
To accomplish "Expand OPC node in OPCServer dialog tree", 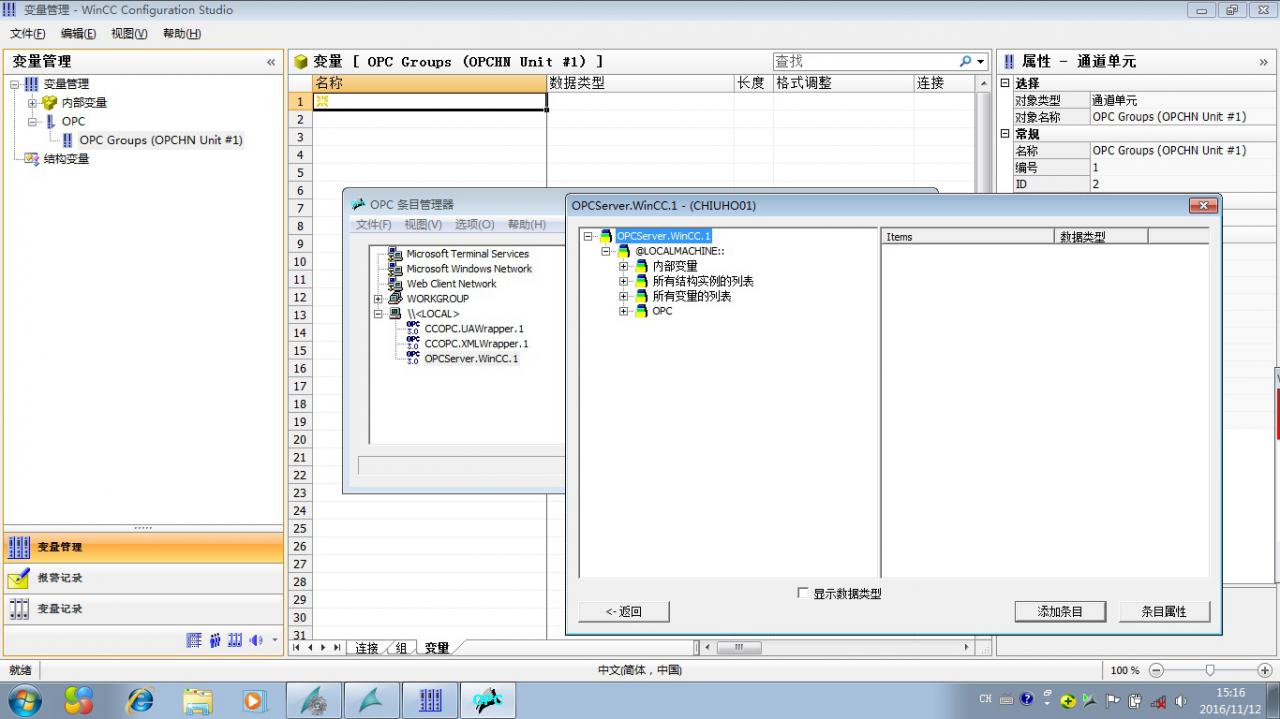I will point(624,311).
